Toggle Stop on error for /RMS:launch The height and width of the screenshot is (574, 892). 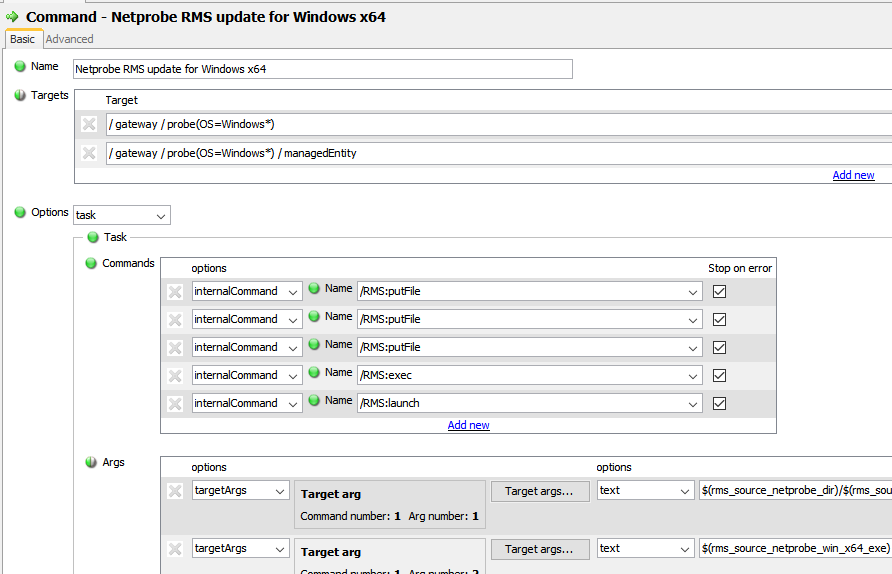[720, 404]
